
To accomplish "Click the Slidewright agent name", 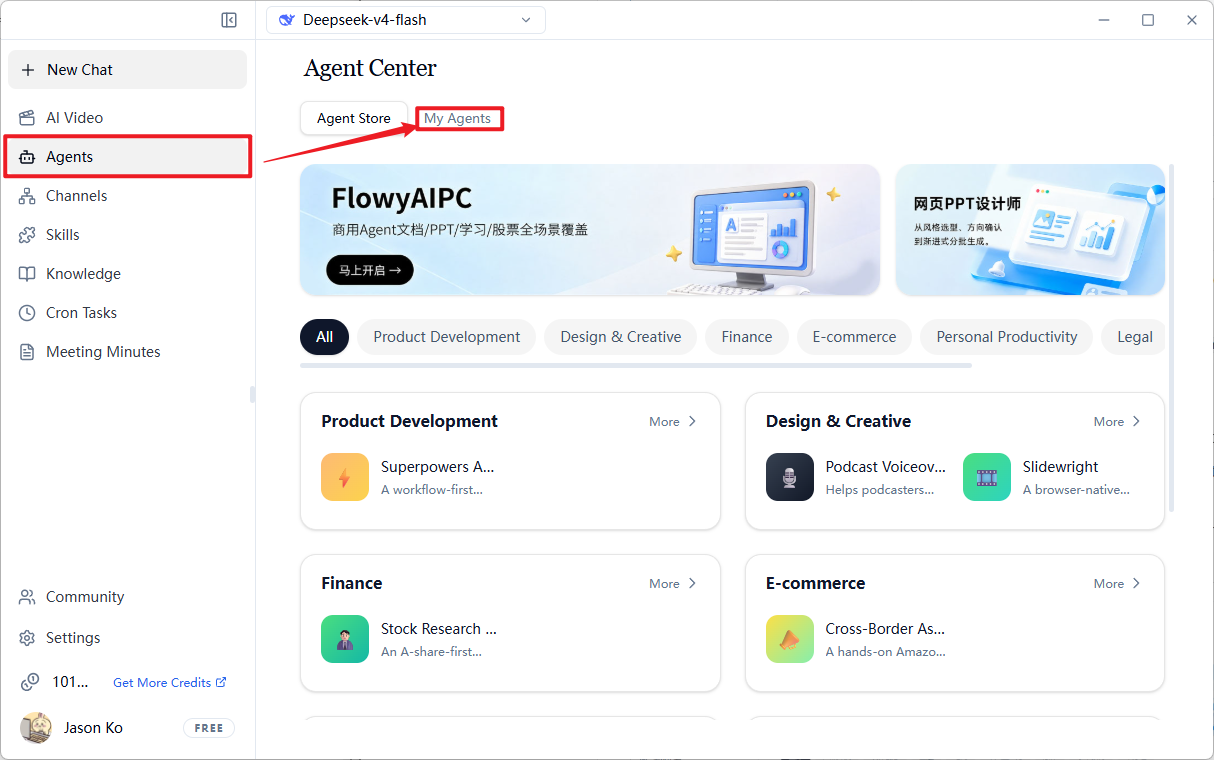I will [x=1060, y=467].
